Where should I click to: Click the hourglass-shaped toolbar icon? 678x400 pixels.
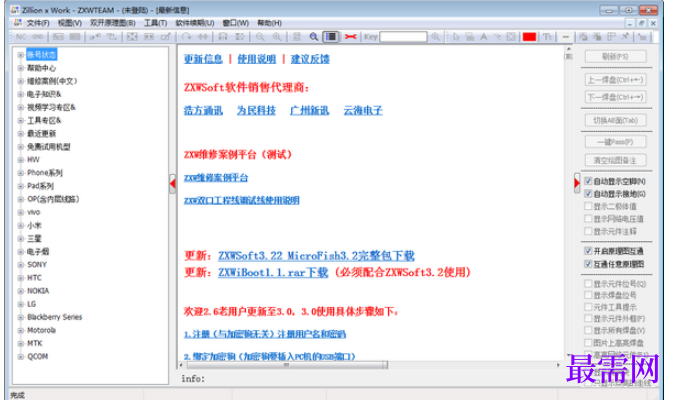click(240, 37)
